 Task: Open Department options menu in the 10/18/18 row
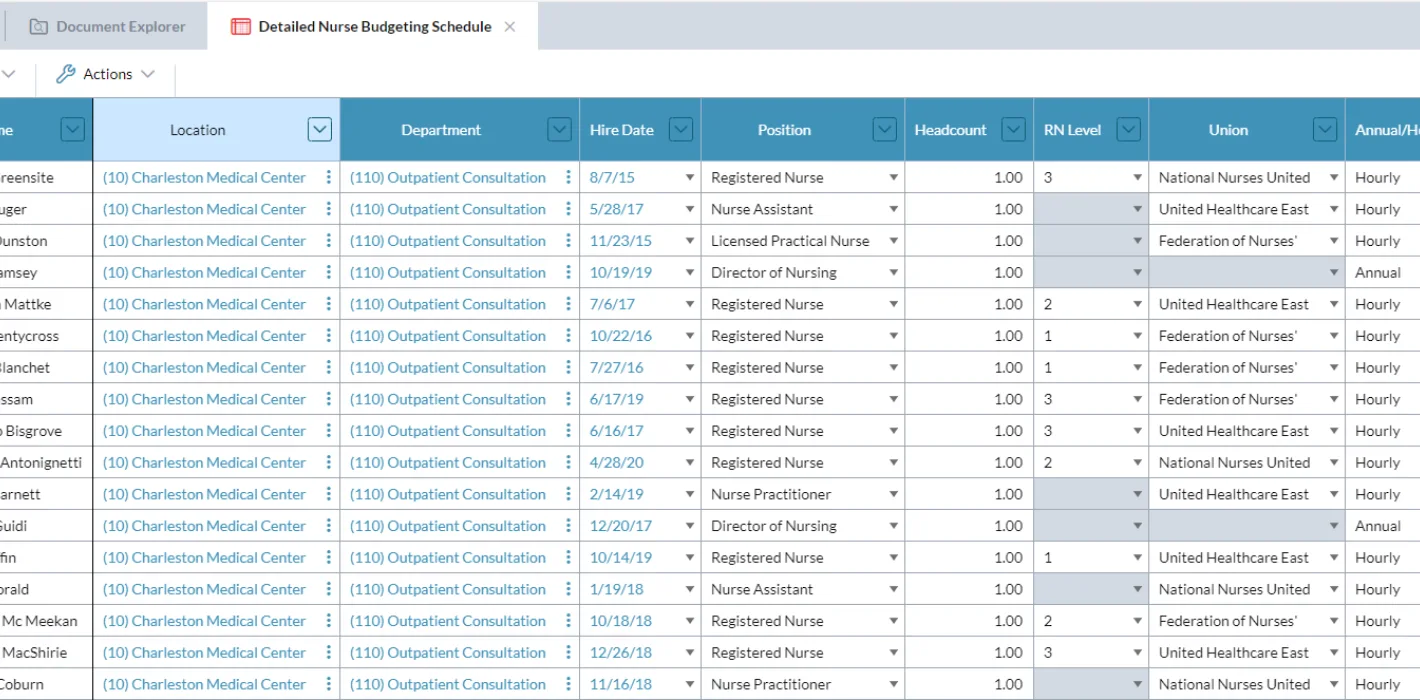[x=568, y=621]
